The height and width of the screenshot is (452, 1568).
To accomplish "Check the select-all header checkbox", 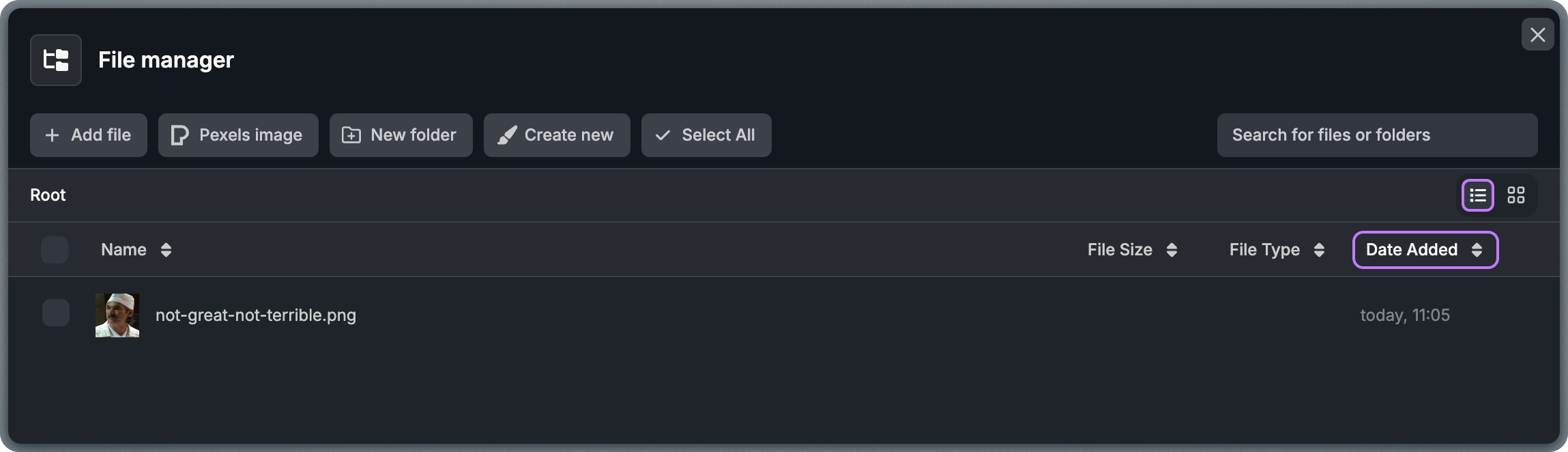I will click(x=55, y=249).
